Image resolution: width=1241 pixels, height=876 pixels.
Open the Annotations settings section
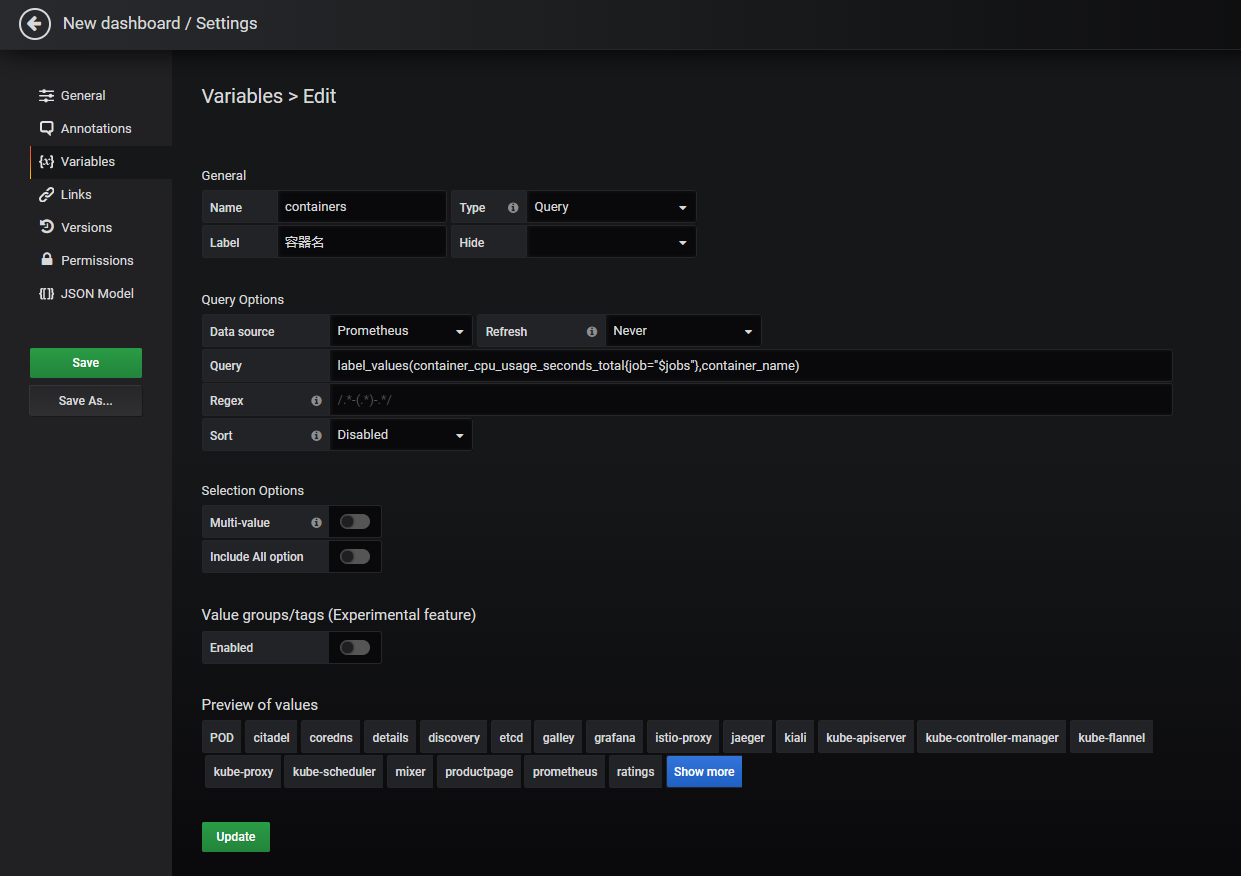click(x=96, y=128)
